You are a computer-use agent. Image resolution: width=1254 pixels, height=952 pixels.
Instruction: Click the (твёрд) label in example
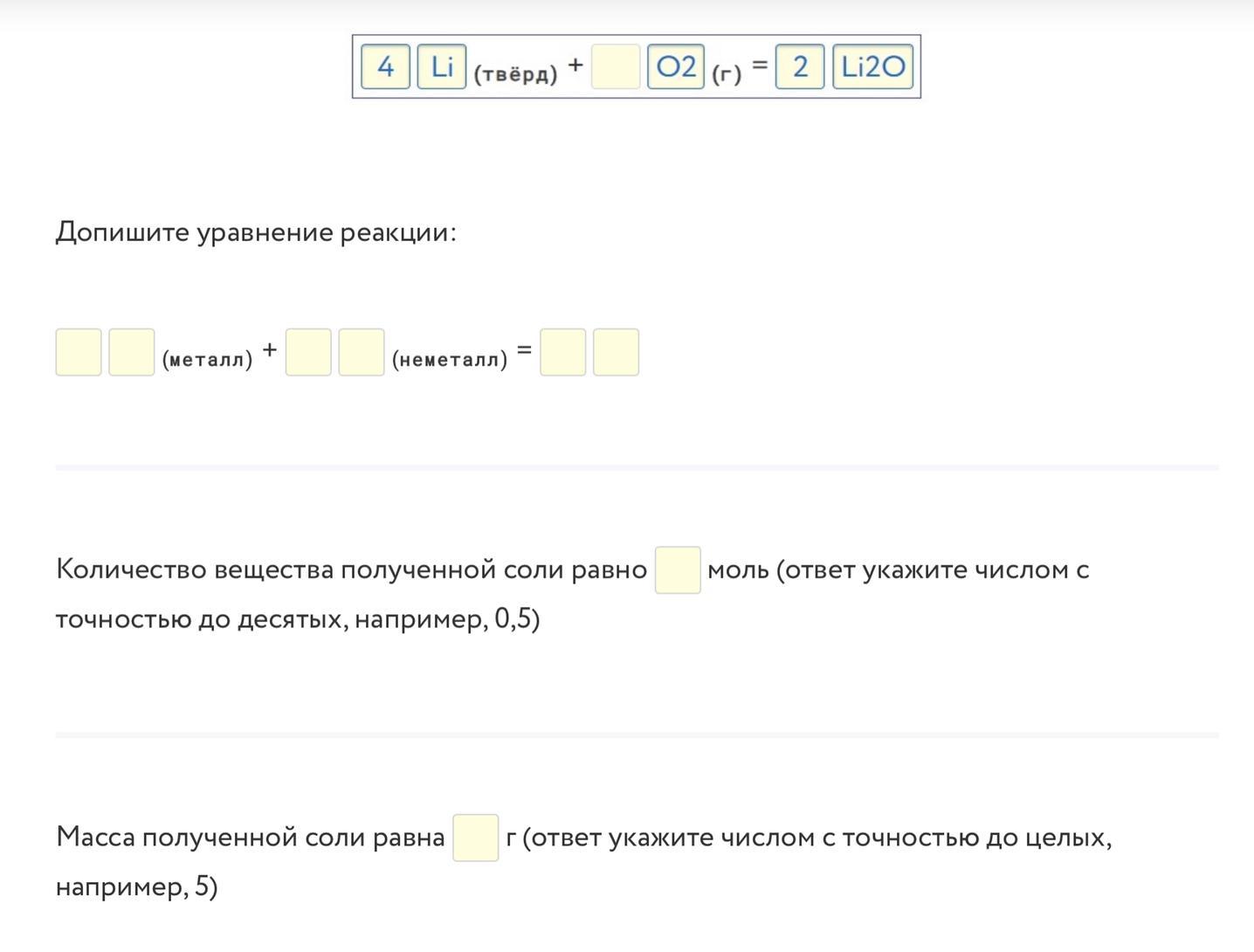point(515,74)
